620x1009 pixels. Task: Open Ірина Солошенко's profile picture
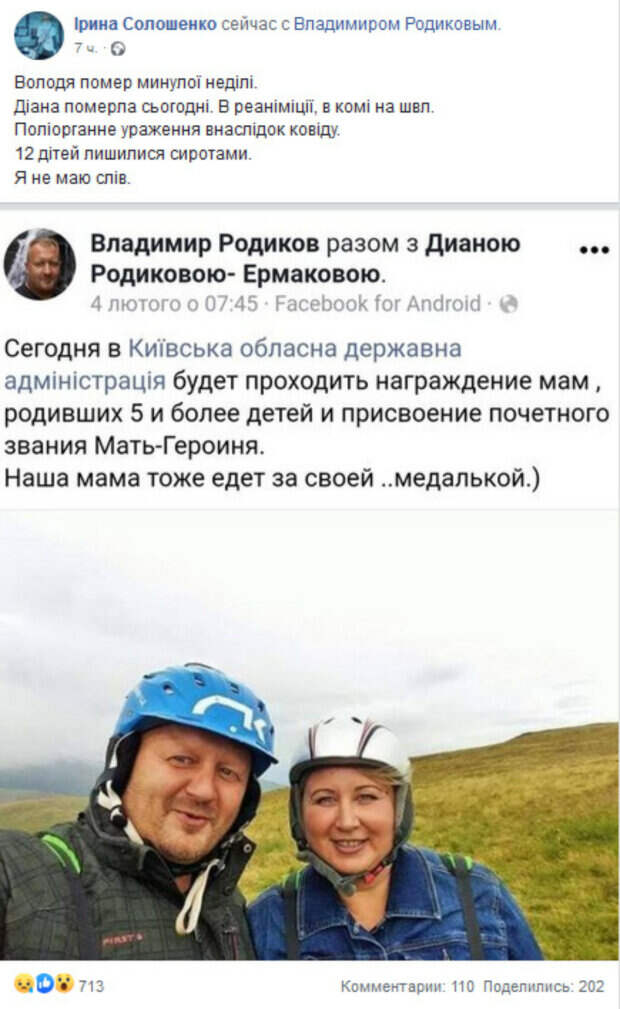(39, 35)
